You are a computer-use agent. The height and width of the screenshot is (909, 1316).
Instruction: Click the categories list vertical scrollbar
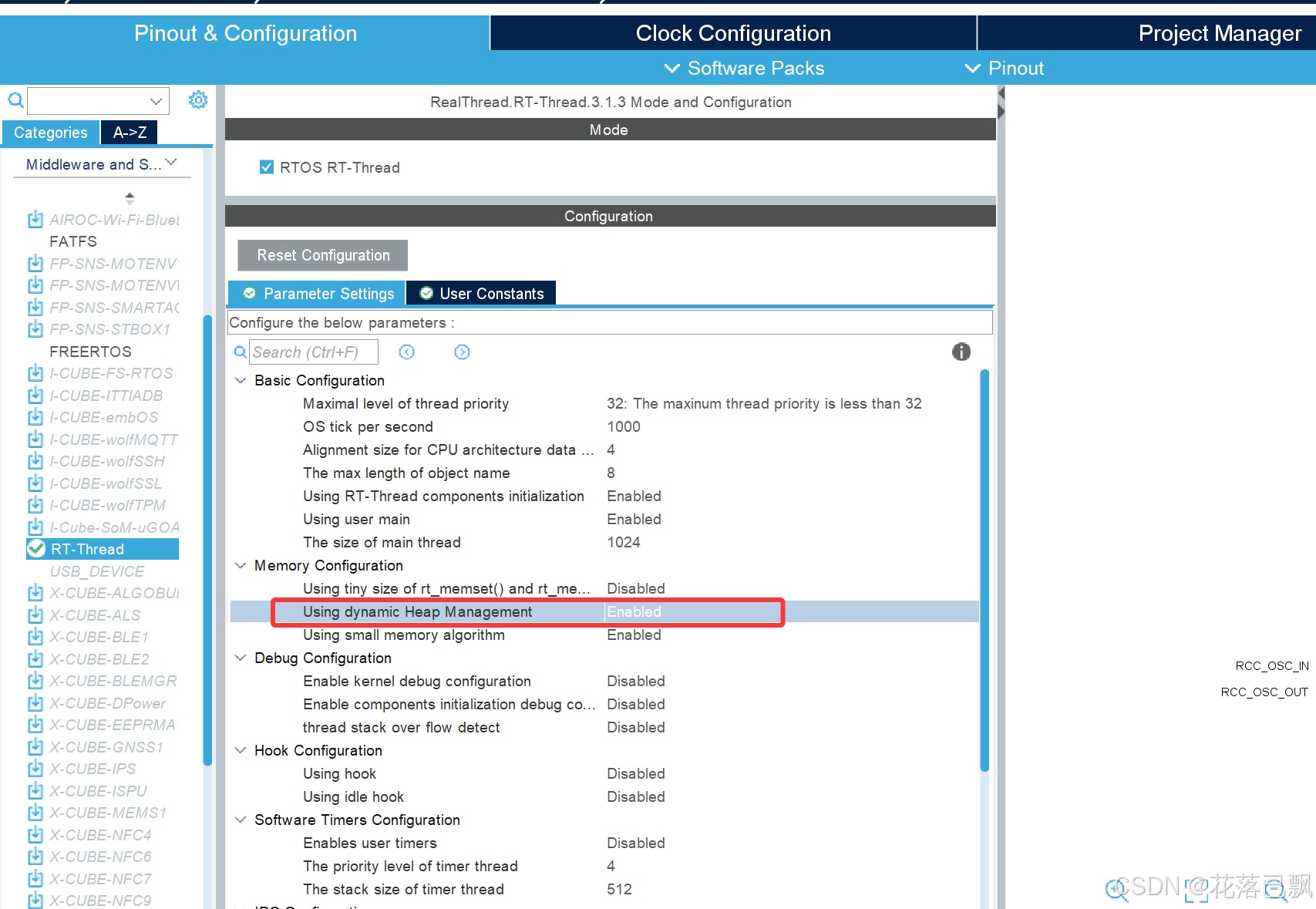coord(207,540)
